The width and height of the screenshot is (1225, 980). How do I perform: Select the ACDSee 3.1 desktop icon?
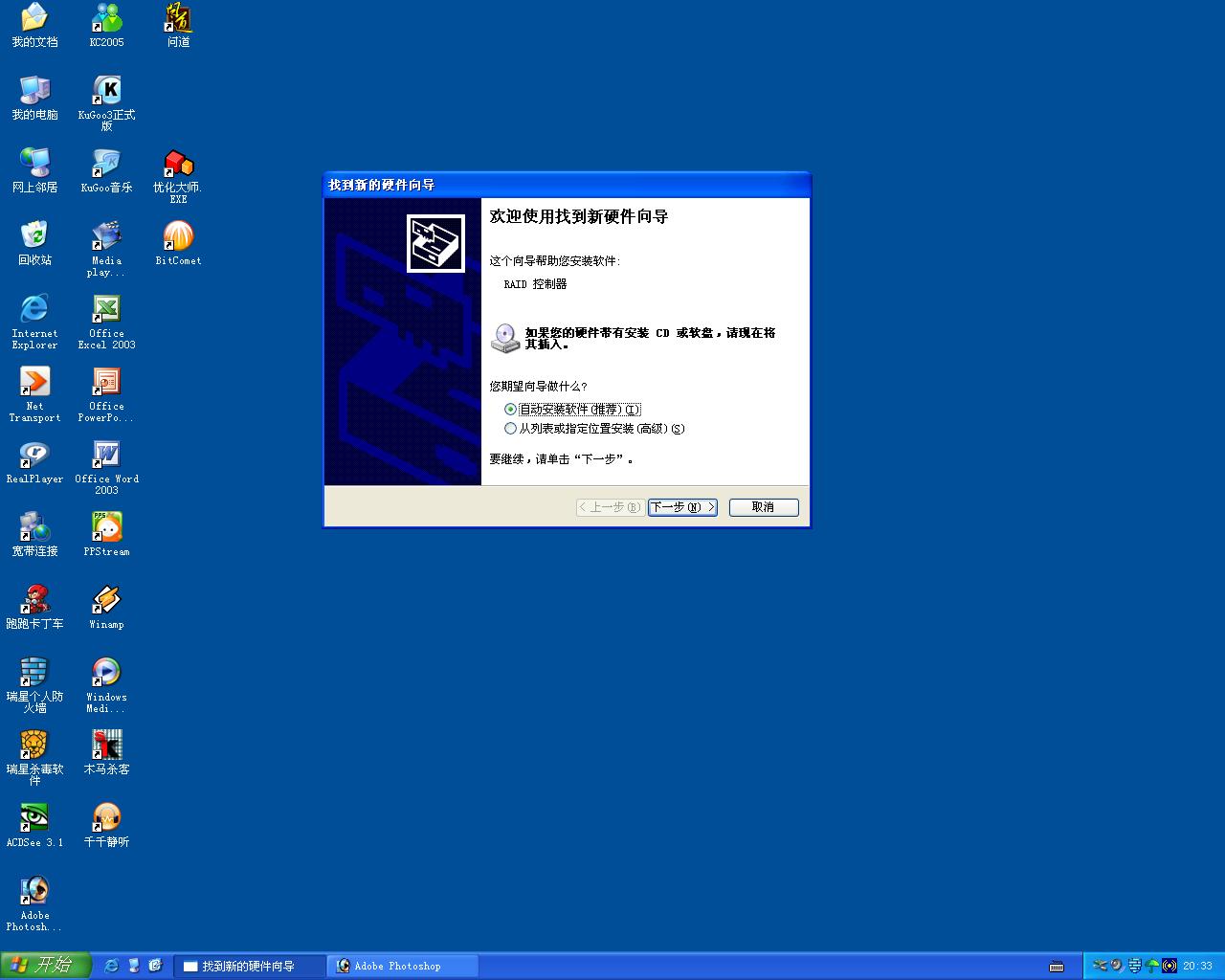34,826
